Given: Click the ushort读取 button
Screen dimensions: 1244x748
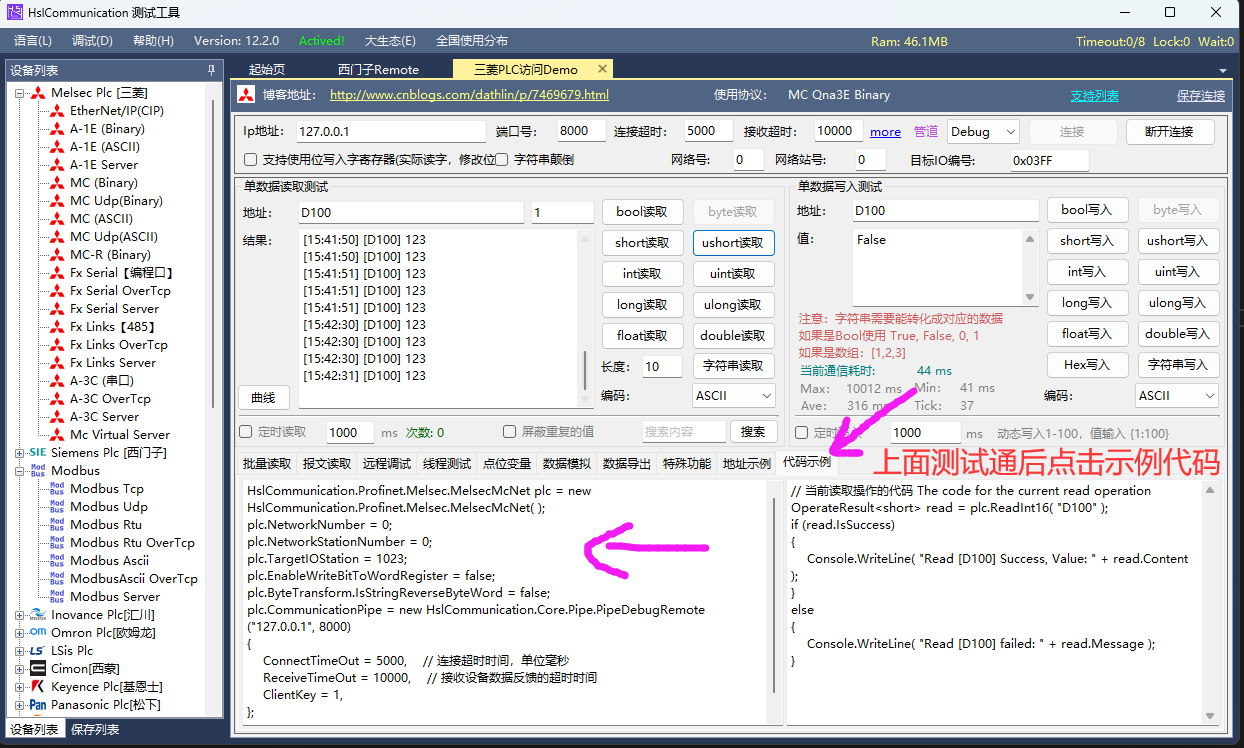Looking at the screenshot, I should pyautogui.click(x=733, y=243).
